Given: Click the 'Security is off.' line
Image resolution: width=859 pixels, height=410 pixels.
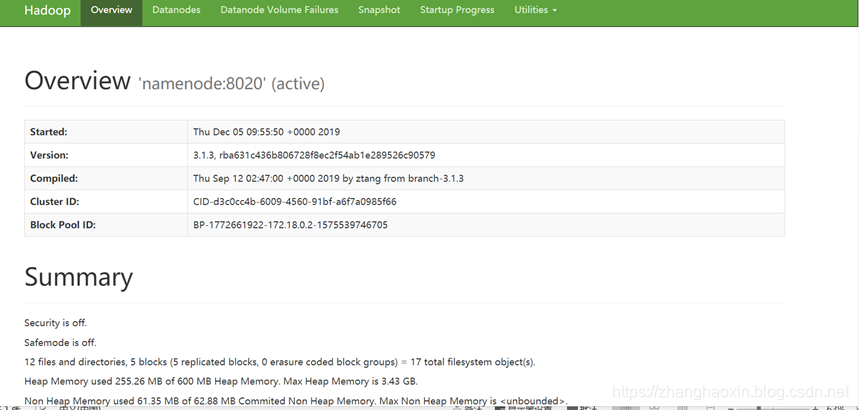Looking at the screenshot, I should pos(55,323).
